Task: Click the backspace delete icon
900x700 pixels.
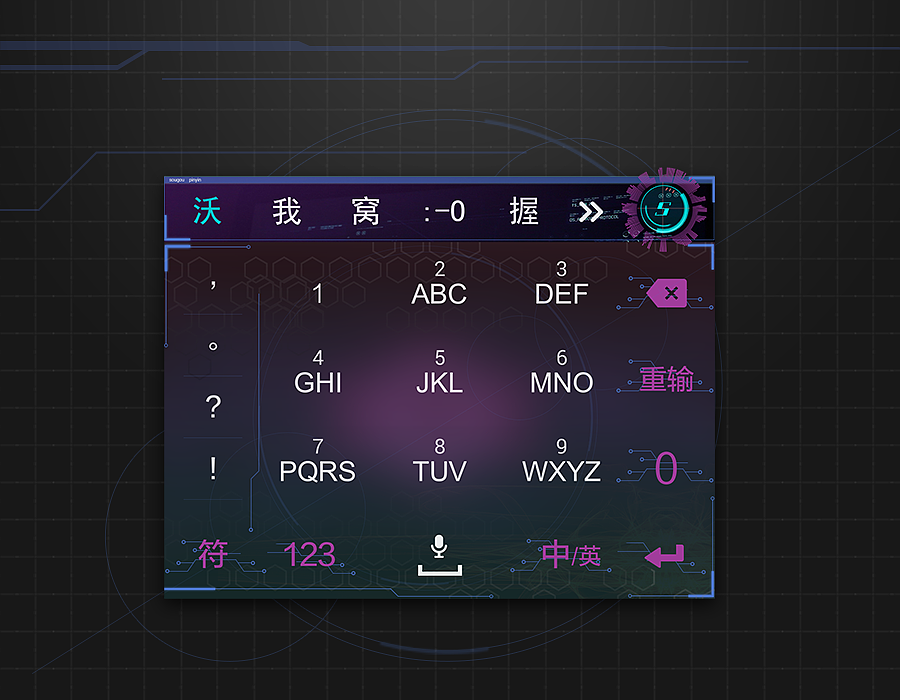Action: [x=667, y=293]
